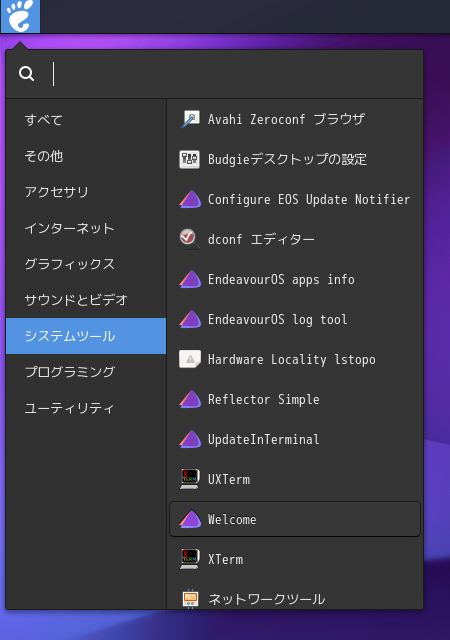Click the Avahi Zeroconf browser icon
Image resolution: width=450 pixels, height=640 pixels.
tap(190, 119)
